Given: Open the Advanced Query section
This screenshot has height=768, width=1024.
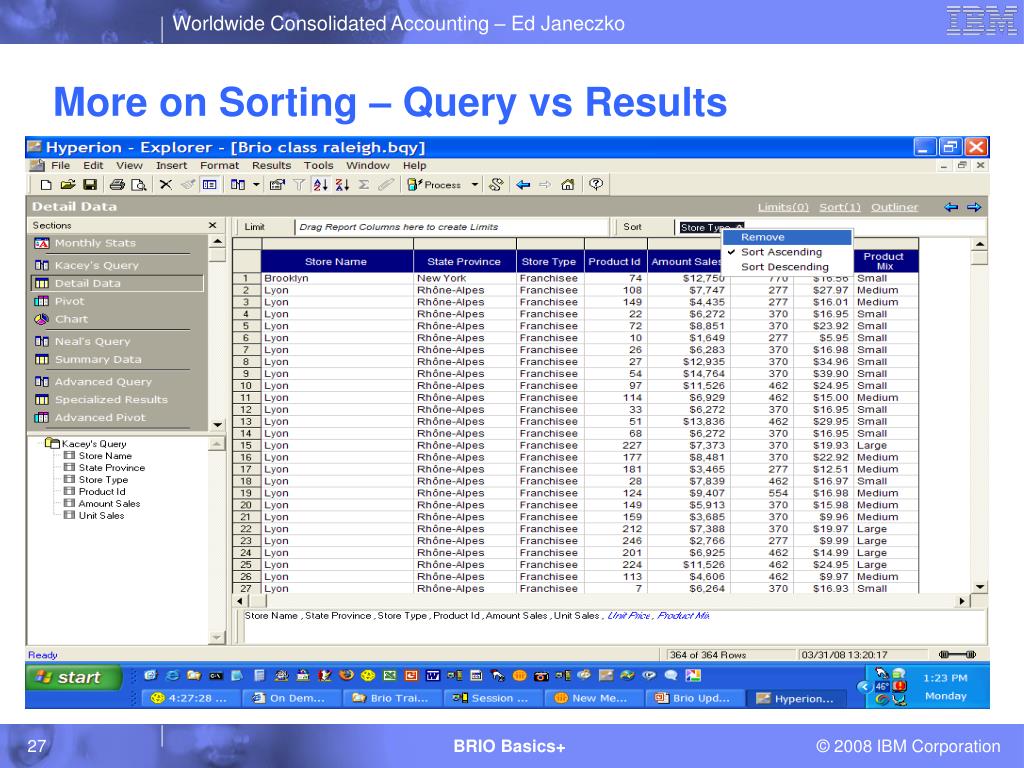Looking at the screenshot, I should [103, 381].
